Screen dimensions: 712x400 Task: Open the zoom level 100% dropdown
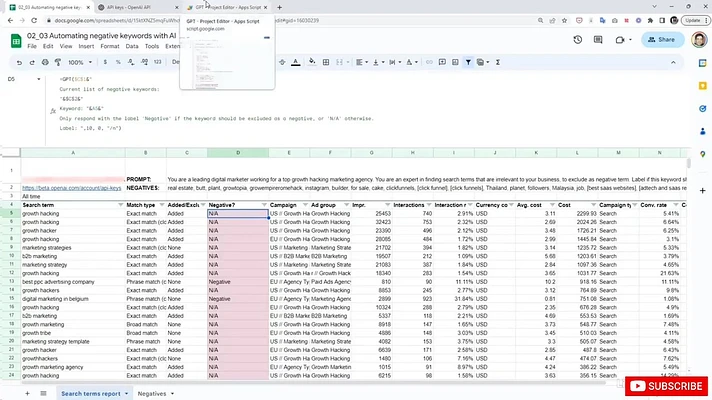coord(80,62)
